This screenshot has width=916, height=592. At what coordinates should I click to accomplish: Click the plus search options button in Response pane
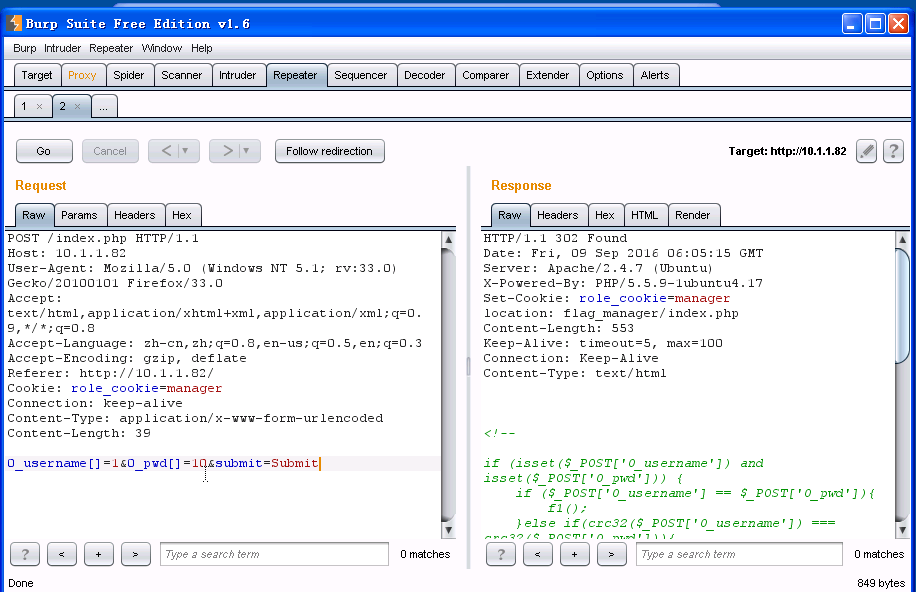[x=574, y=554]
